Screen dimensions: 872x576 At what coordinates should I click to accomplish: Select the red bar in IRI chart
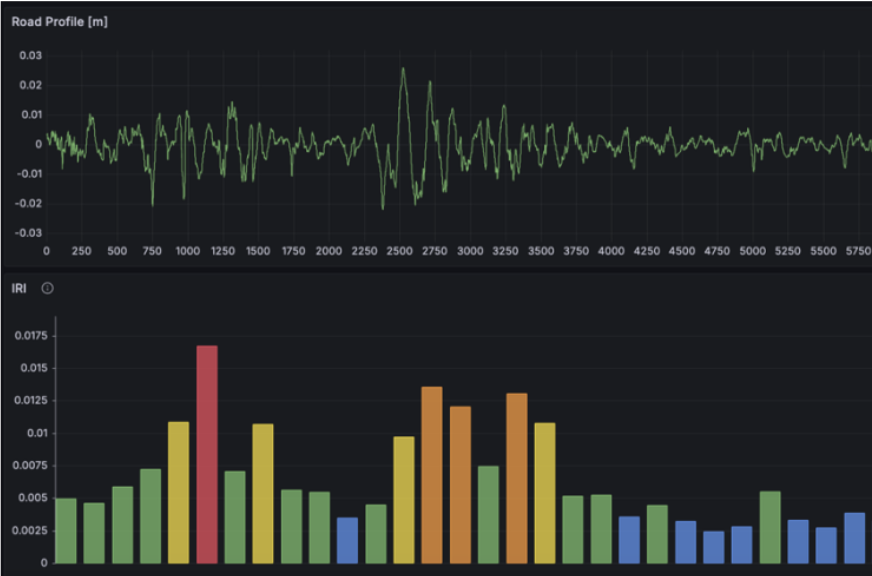point(207,453)
